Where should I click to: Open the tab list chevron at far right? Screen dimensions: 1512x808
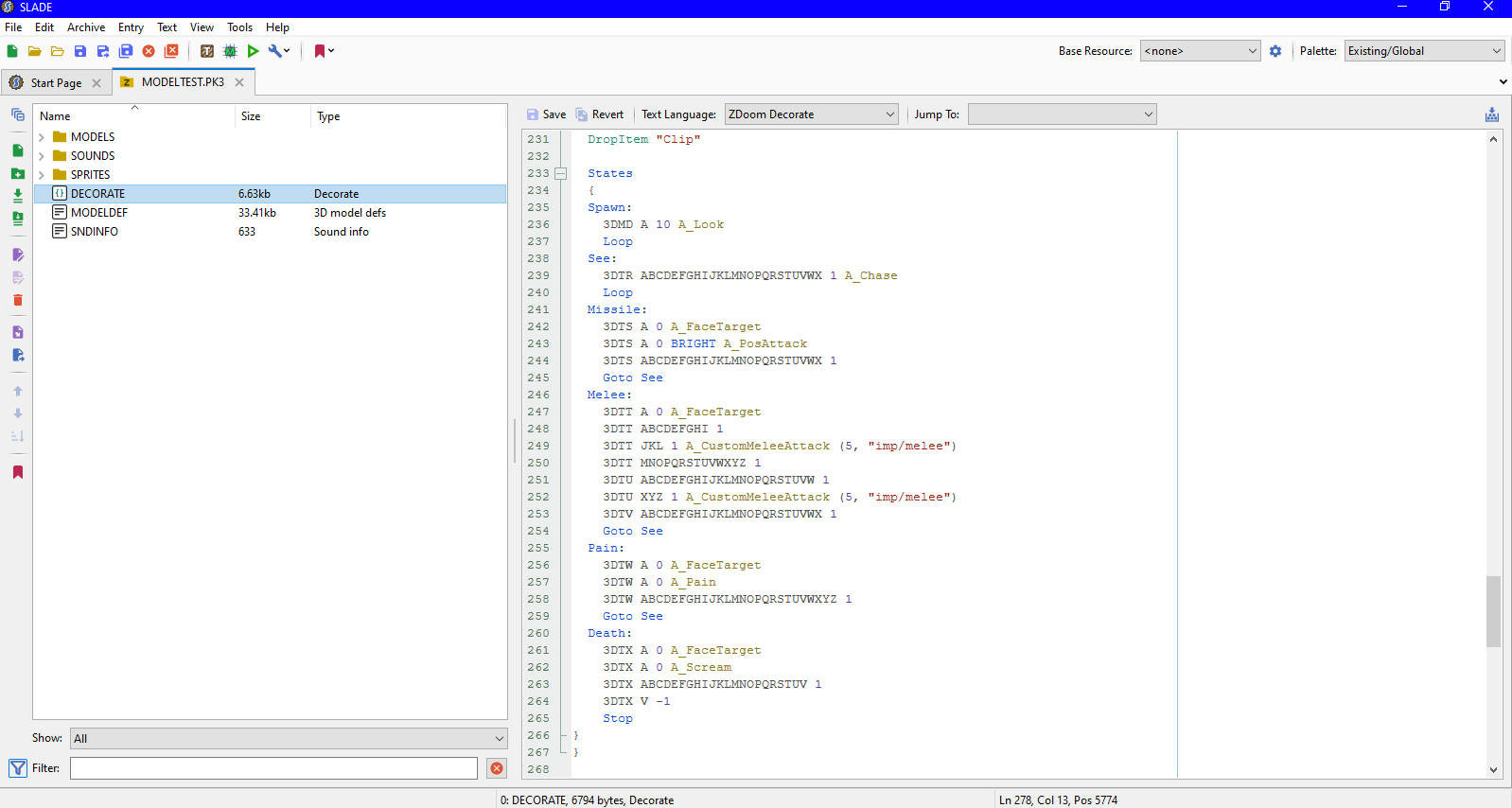tap(1503, 82)
